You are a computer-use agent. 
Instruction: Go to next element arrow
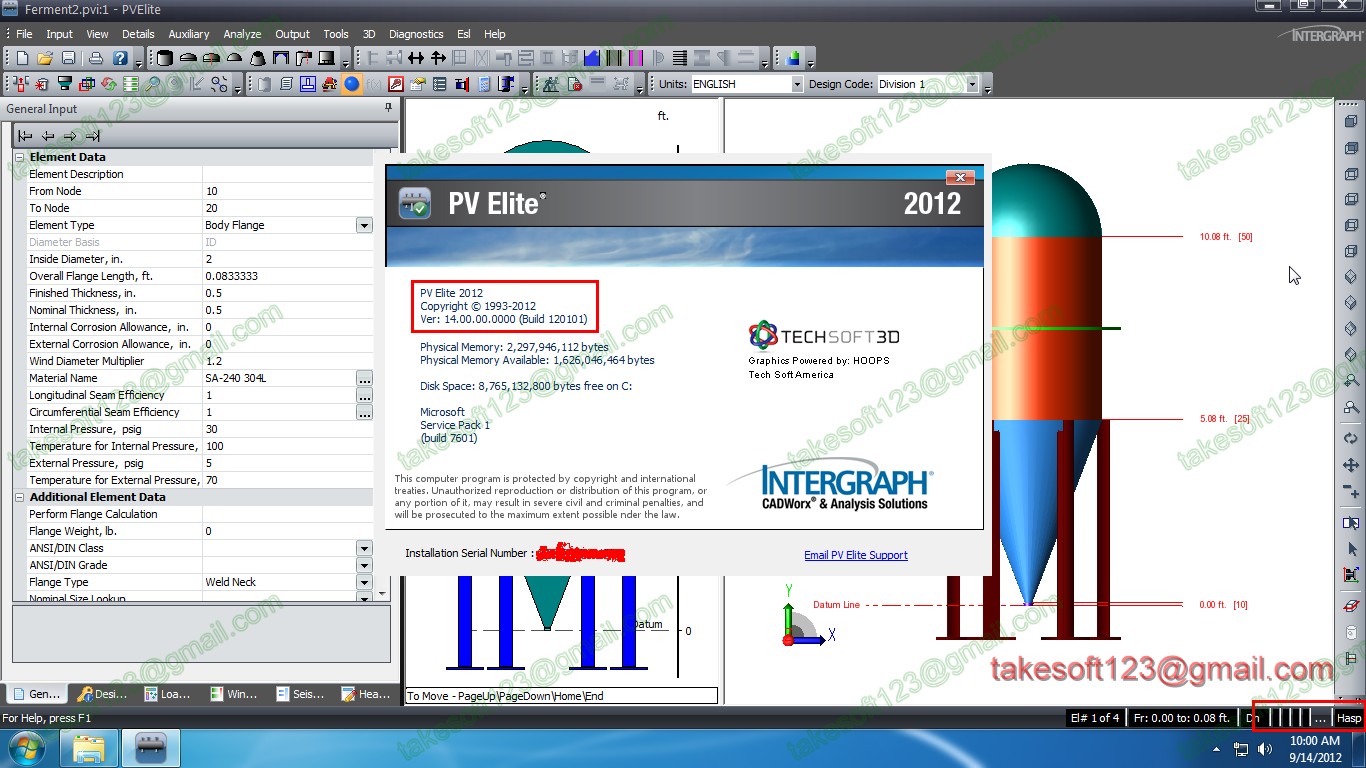click(x=70, y=136)
